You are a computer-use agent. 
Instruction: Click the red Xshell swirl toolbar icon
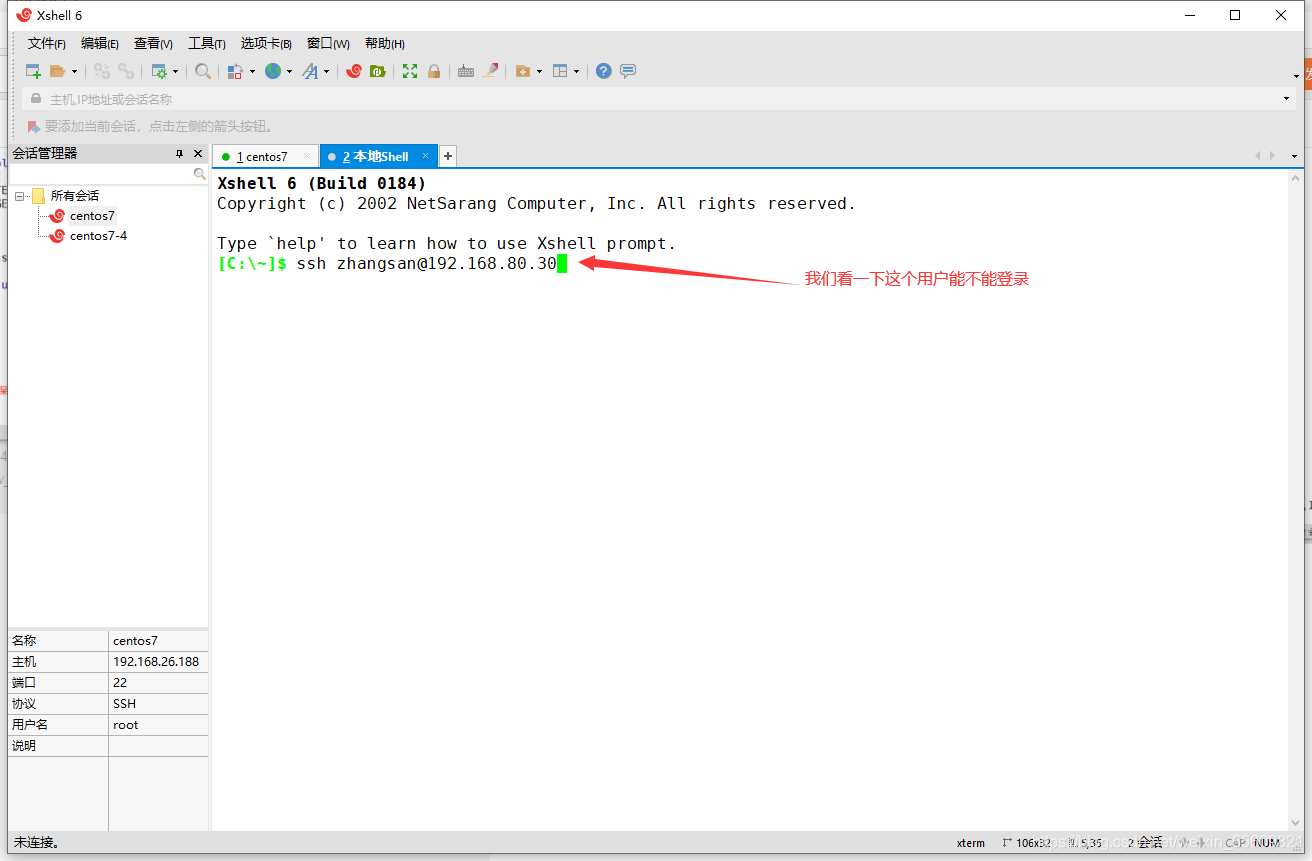point(354,71)
